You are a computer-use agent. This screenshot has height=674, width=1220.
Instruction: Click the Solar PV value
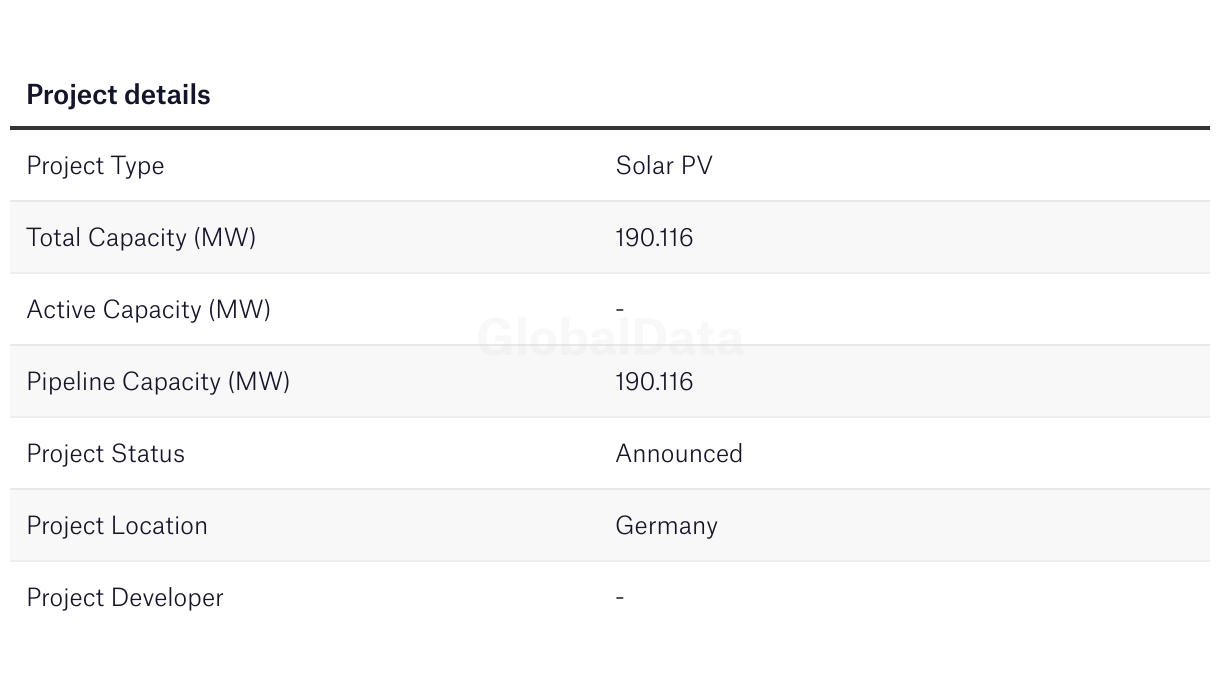coord(664,165)
